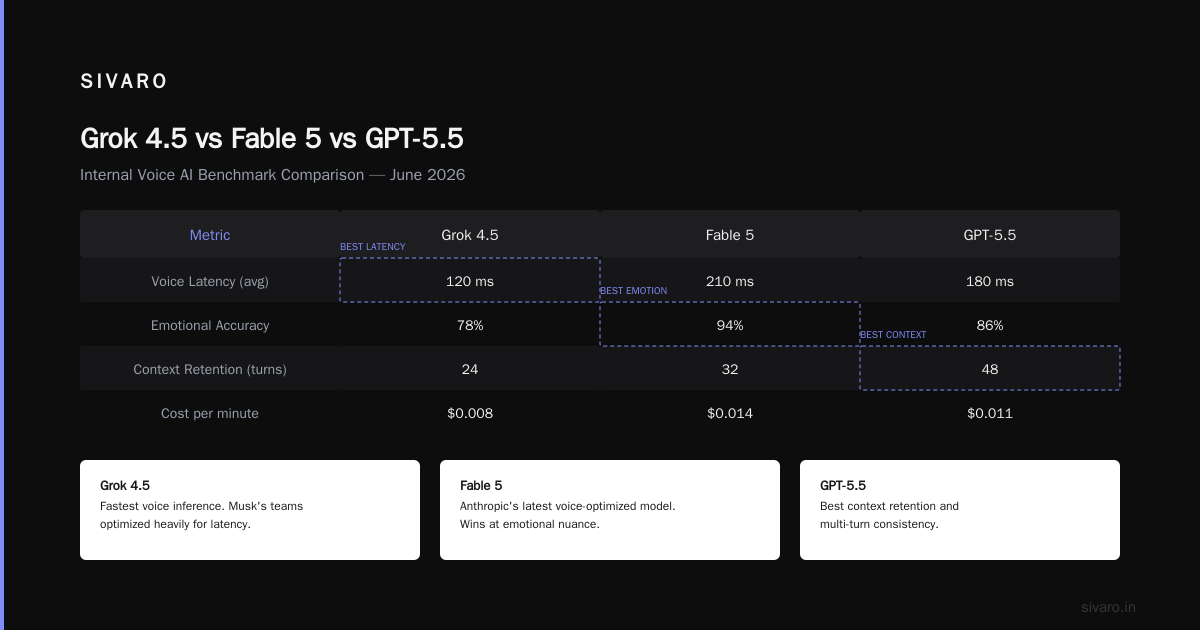Open the Grok 4.5 summary card
Image resolution: width=1200 pixels, height=630 pixels.
(250, 510)
